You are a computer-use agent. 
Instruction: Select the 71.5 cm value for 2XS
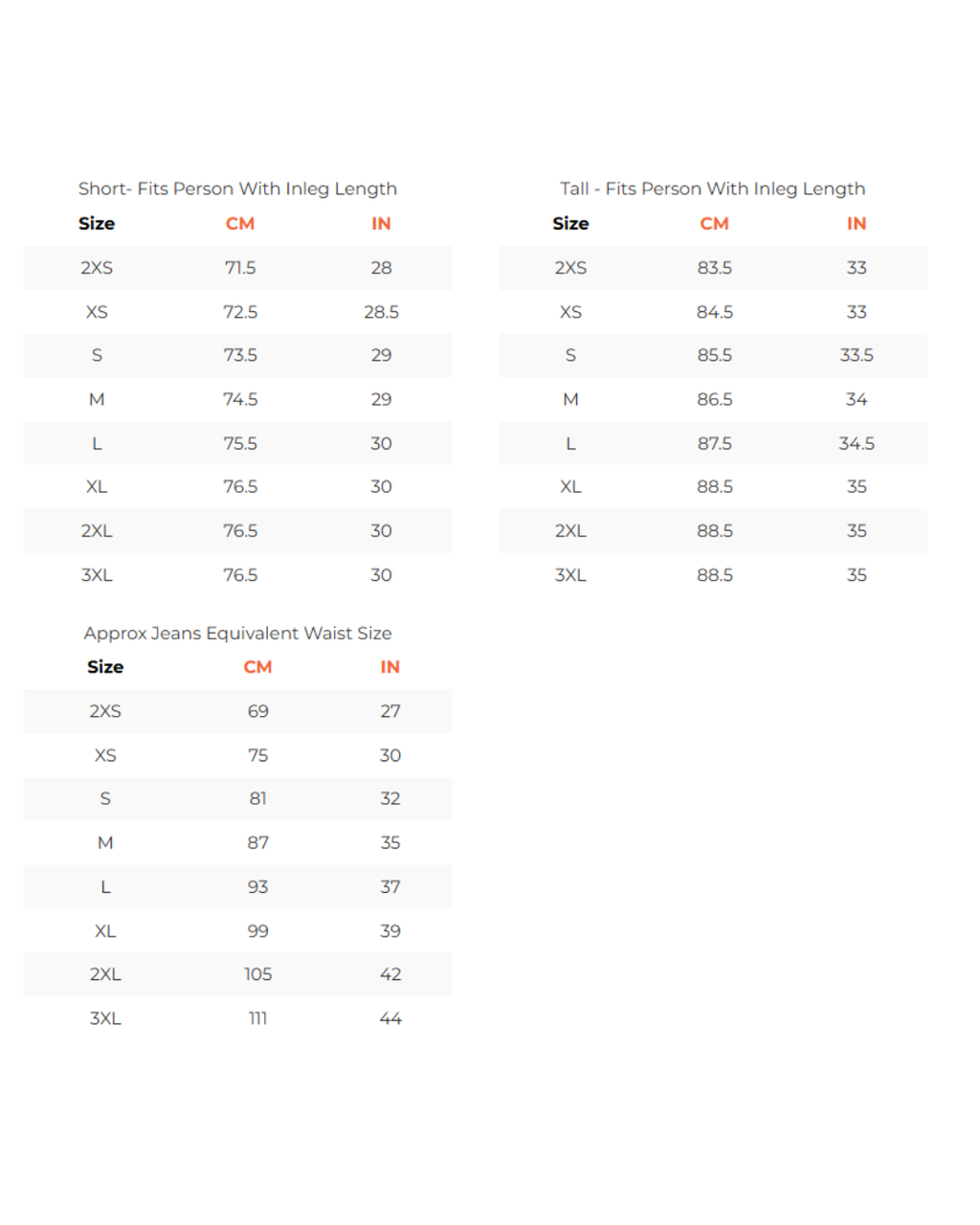pyautogui.click(x=240, y=268)
